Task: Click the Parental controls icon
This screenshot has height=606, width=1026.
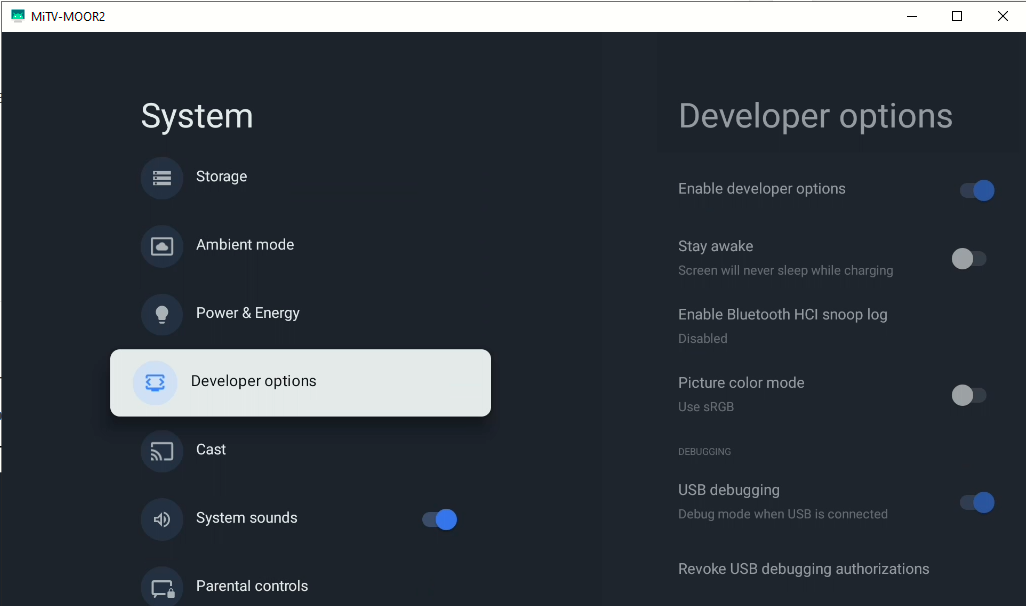Action: (162, 587)
